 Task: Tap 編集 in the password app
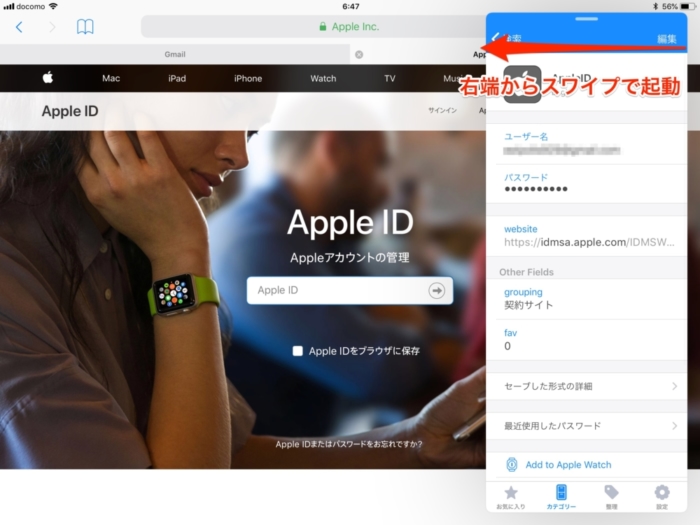tap(667, 39)
